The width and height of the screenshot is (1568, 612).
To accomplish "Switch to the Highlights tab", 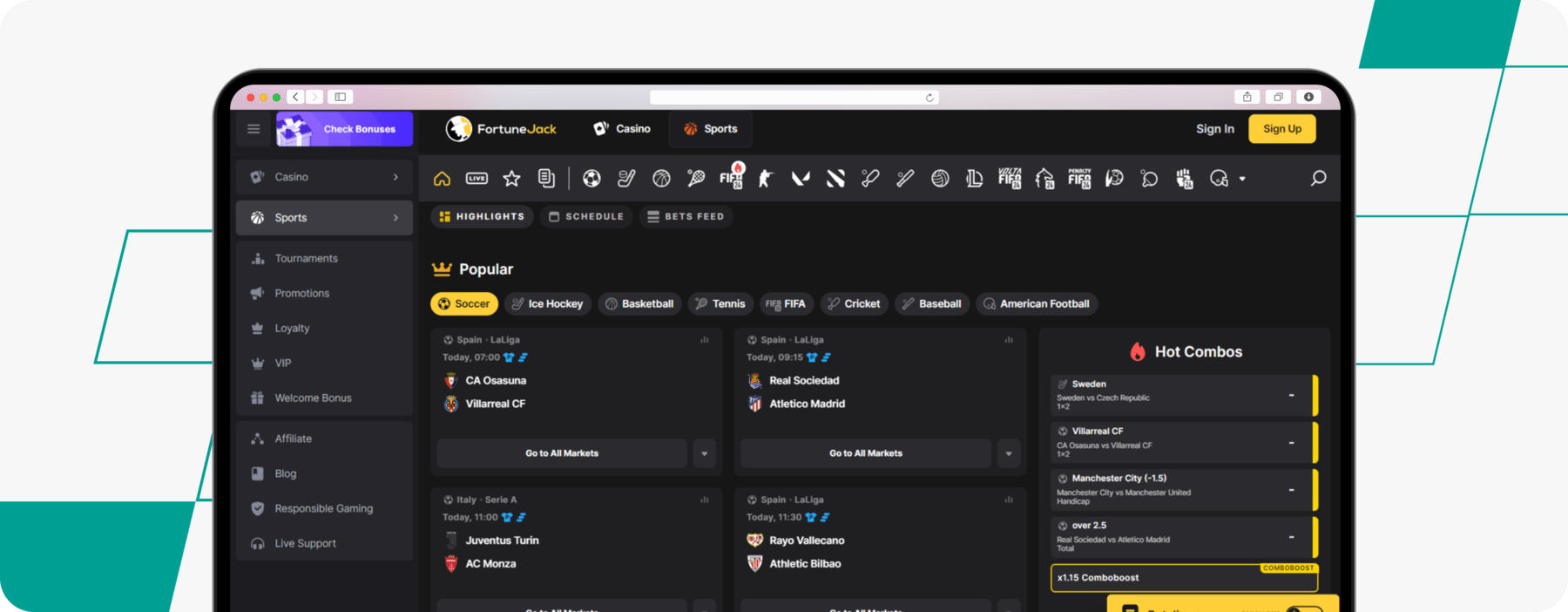I will coord(482,216).
